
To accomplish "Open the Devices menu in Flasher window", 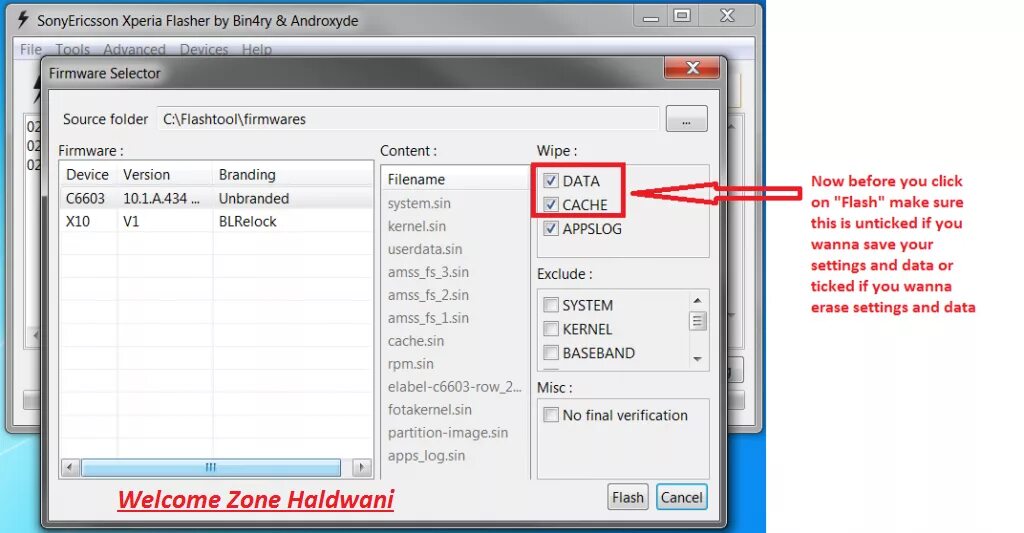I will tap(204, 50).
